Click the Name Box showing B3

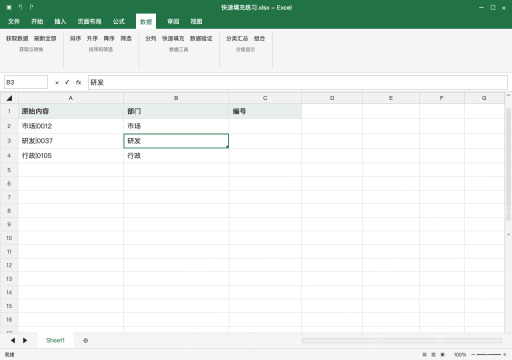click(x=26, y=82)
